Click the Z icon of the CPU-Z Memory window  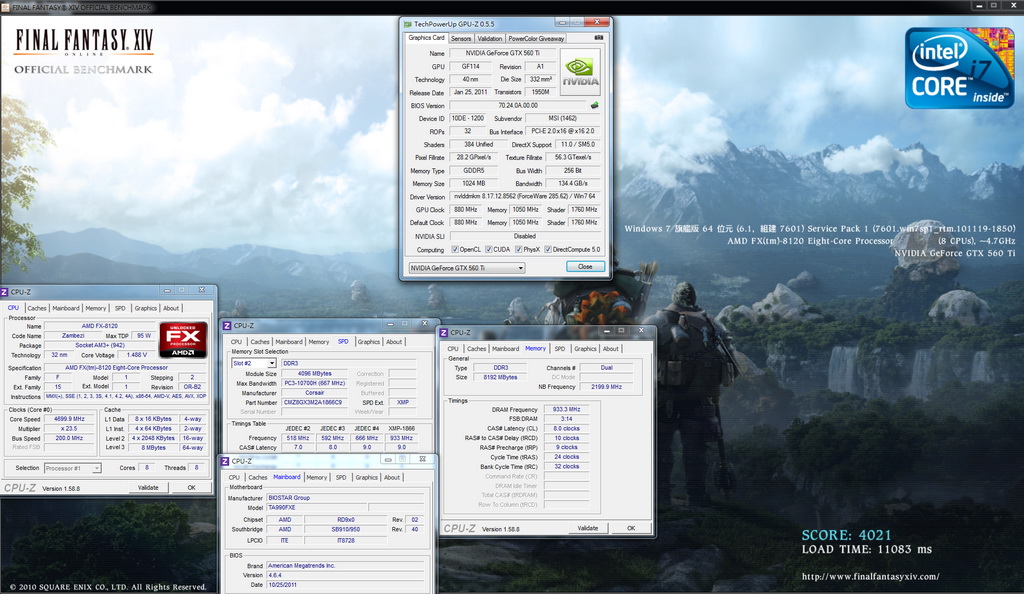pyautogui.click(x=444, y=332)
